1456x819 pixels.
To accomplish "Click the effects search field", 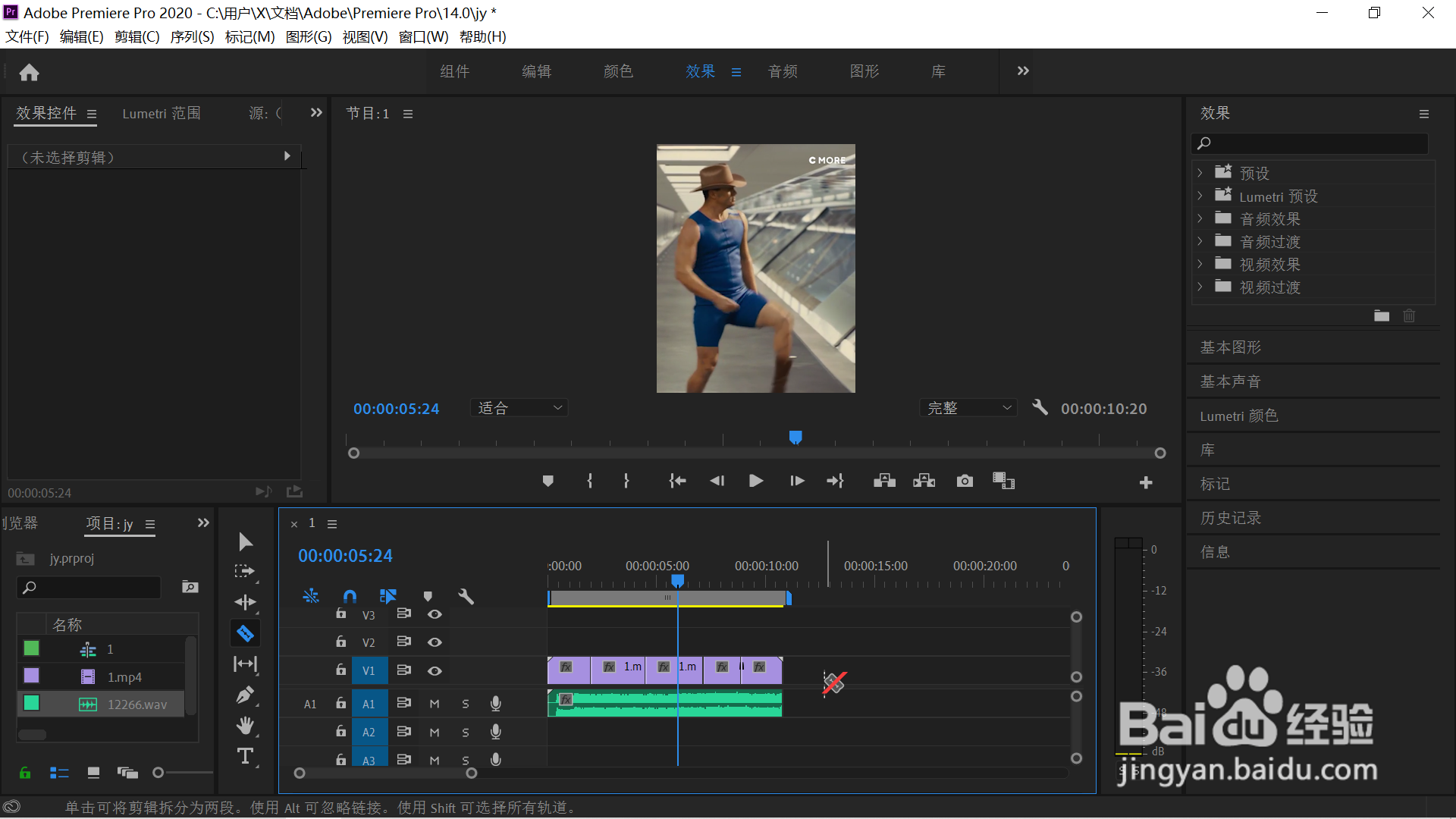I will pyautogui.click(x=1316, y=143).
